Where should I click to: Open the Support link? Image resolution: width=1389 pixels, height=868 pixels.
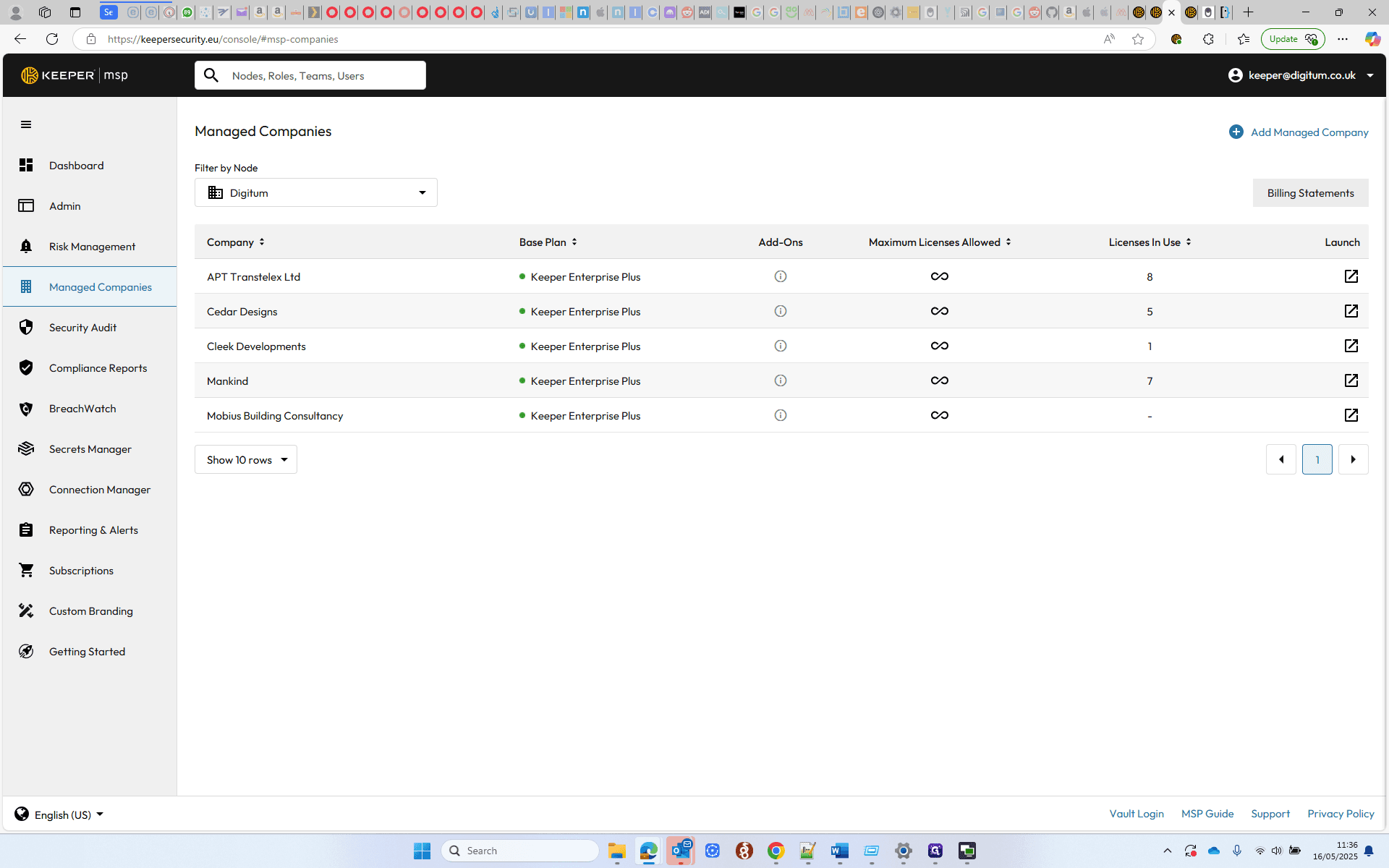1270,814
